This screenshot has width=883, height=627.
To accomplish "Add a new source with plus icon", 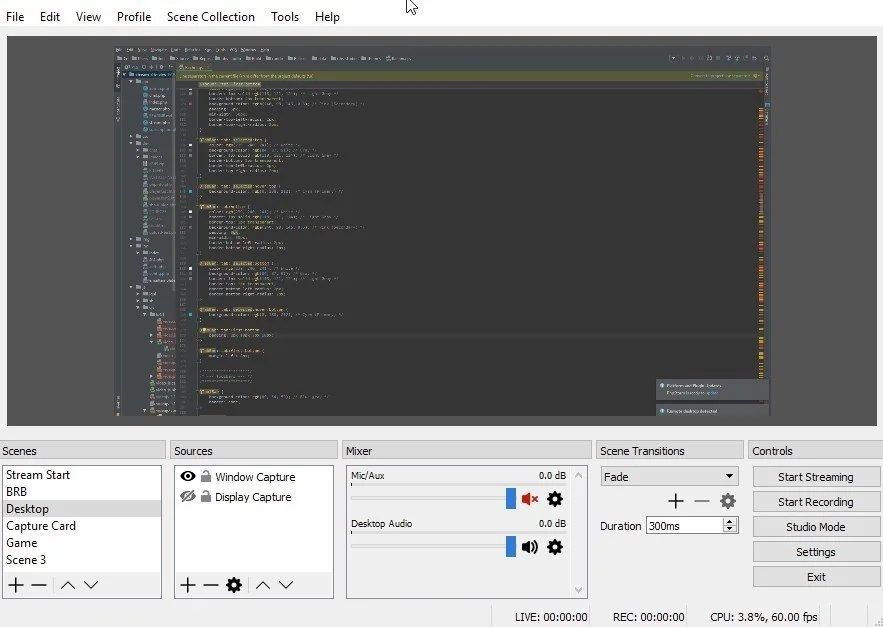I will click(x=187, y=585).
